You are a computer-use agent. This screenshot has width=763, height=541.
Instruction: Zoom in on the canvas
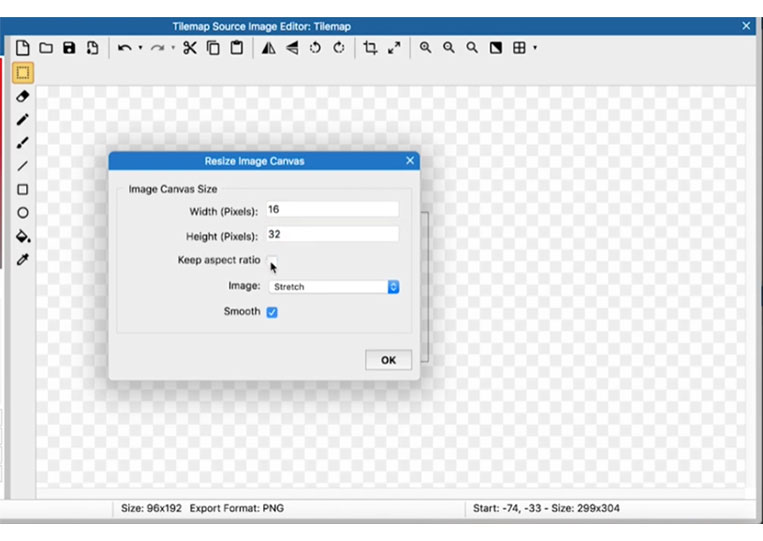[x=425, y=48]
